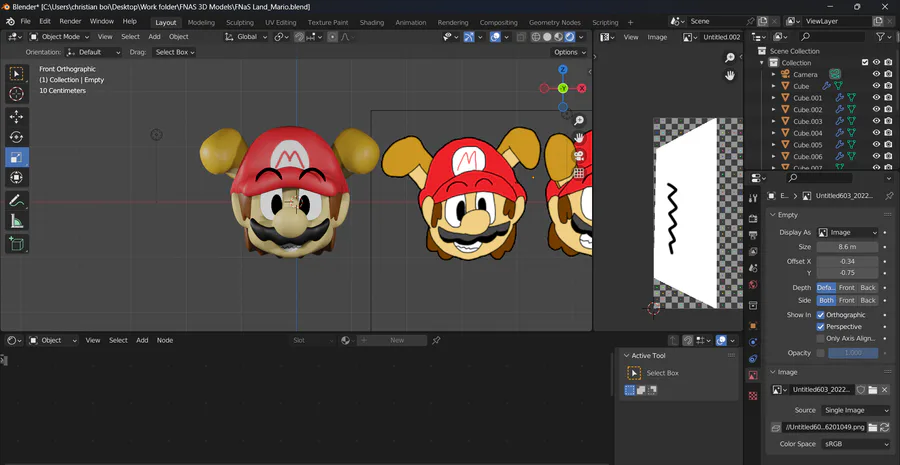Uncheck the Perspective checkbox

click(821, 327)
